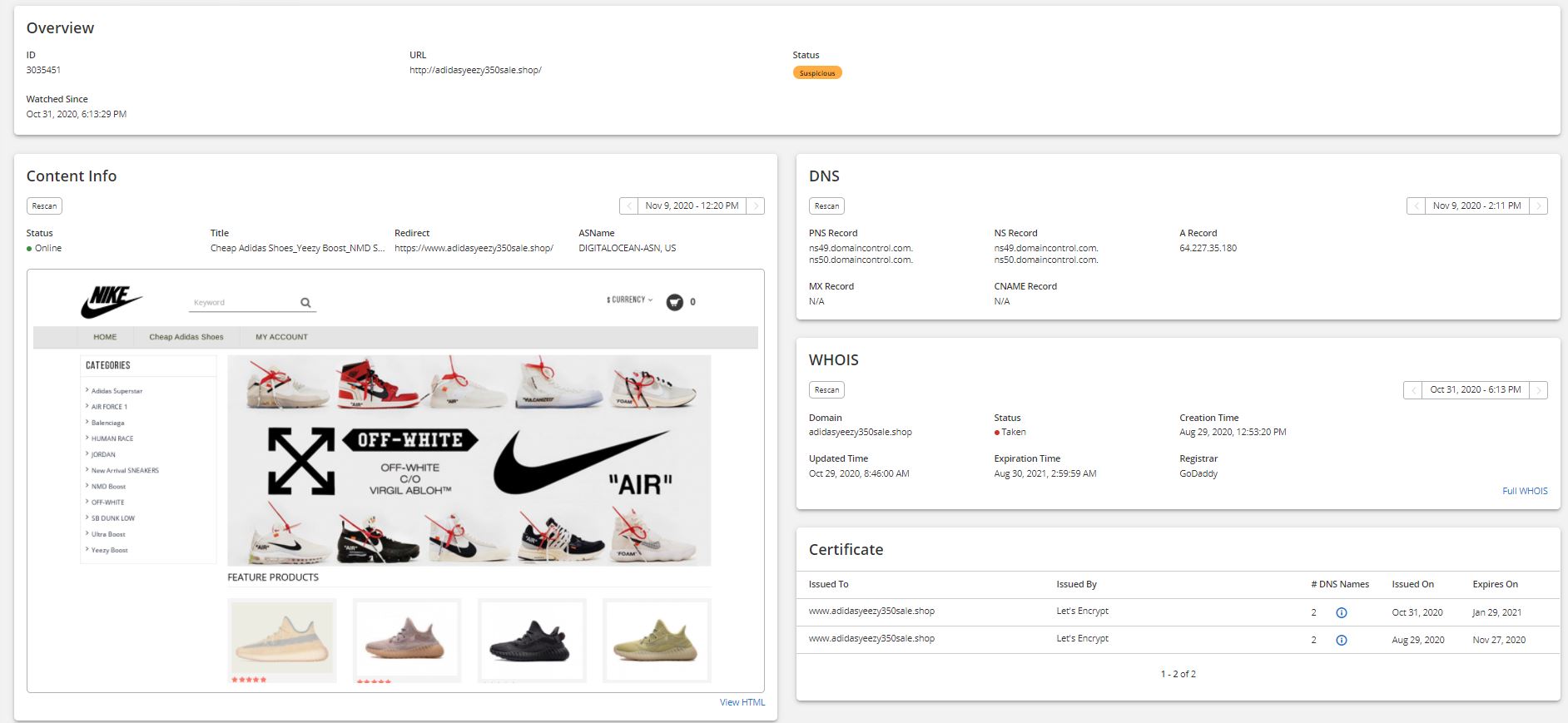1568x723 pixels.
Task: Step back to earlier WHOIS scan
Action: coord(1412,390)
